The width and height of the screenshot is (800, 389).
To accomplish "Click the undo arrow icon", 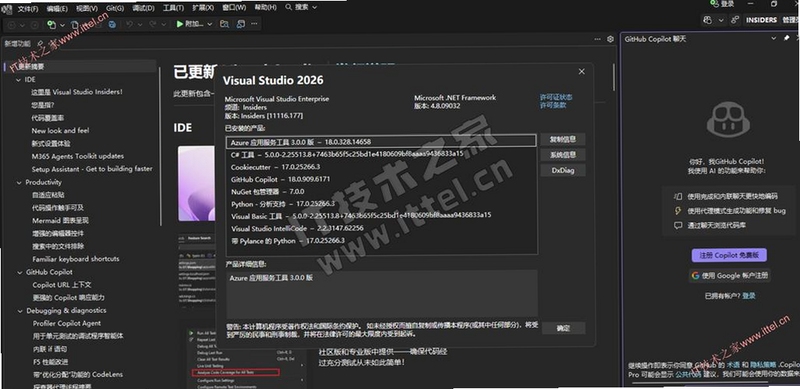I will (x=130, y=24).
